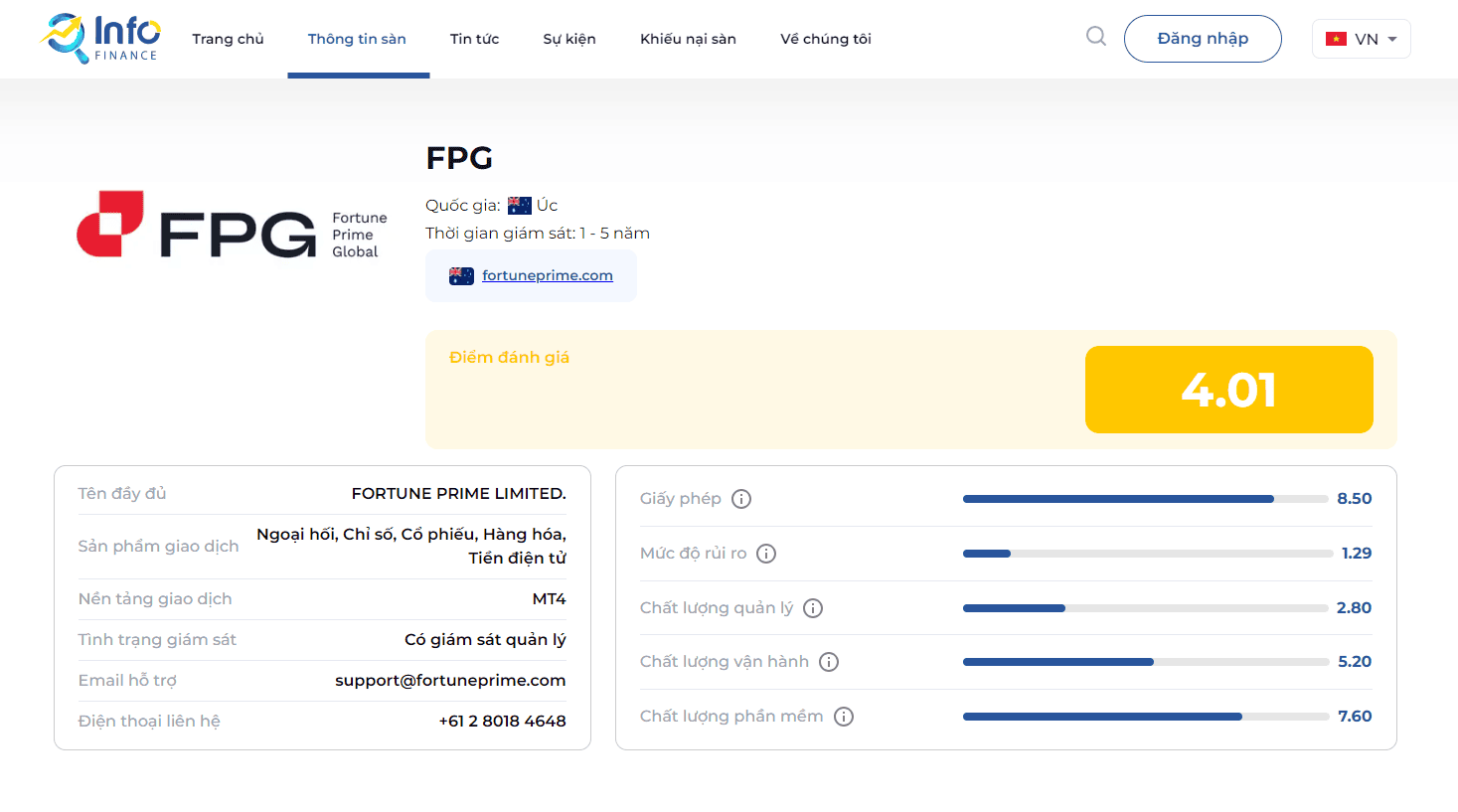The width and height of the screenshot is (1458, 812).
Task: Click the Có giám sát quản lý value
Action: pyautogui.click(x=485, y=640)
